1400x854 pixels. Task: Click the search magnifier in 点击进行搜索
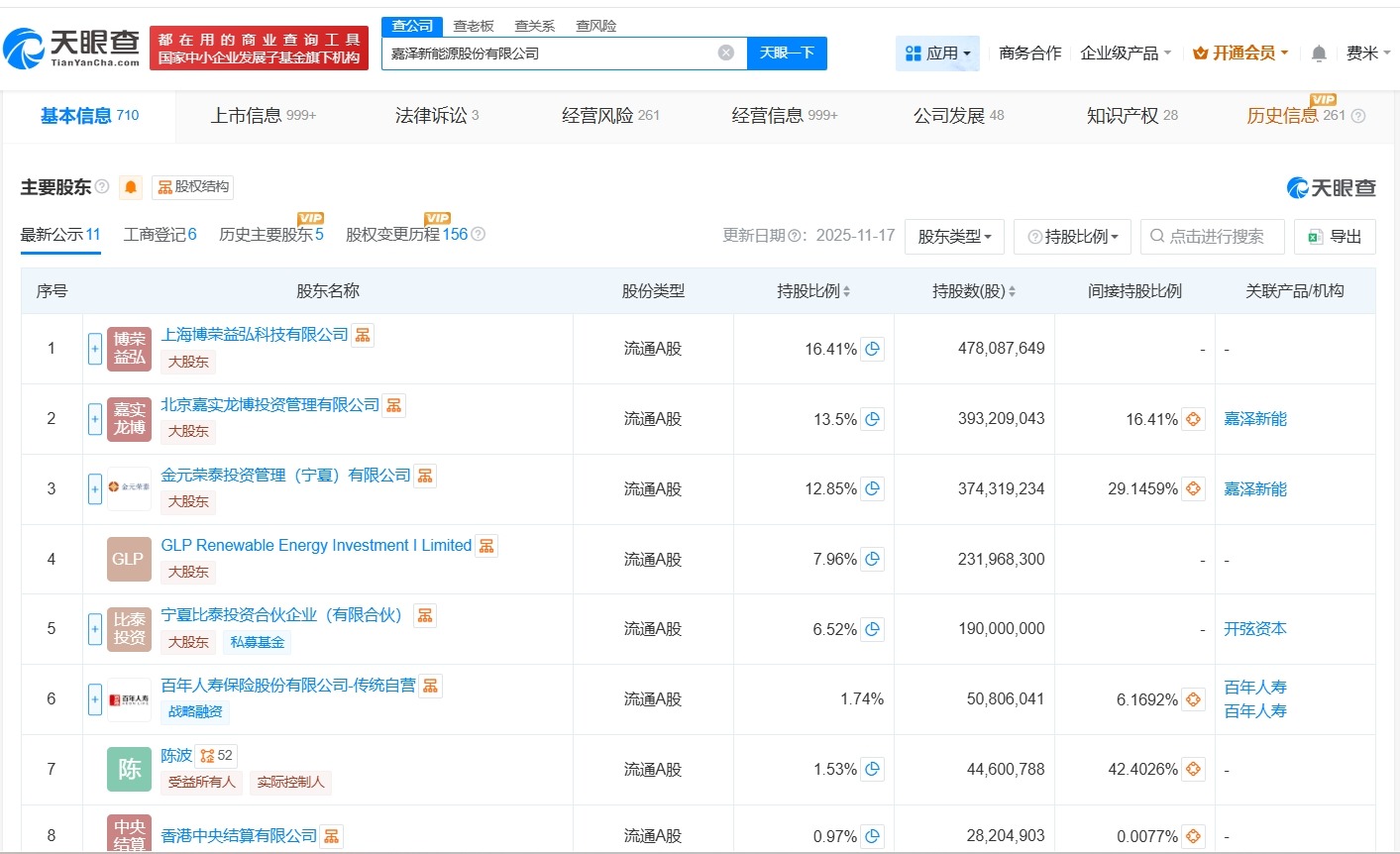coord(1156,236)
